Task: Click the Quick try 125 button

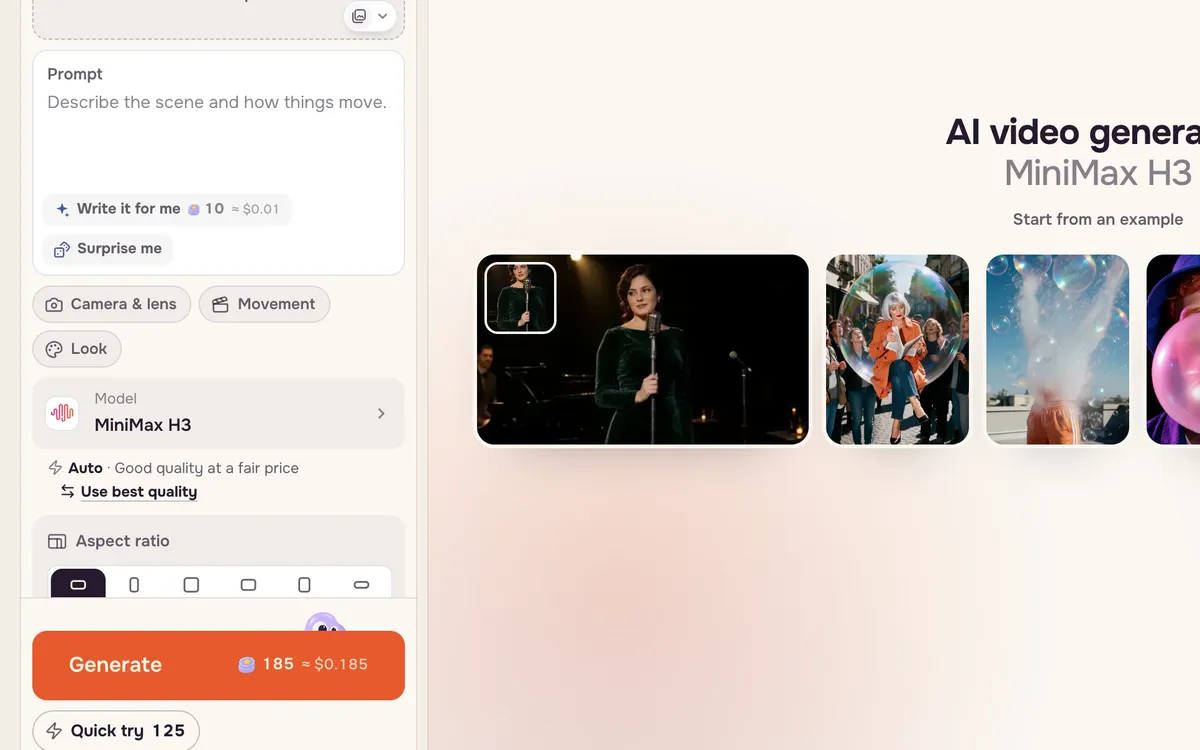Action: [x=116, y=731]
